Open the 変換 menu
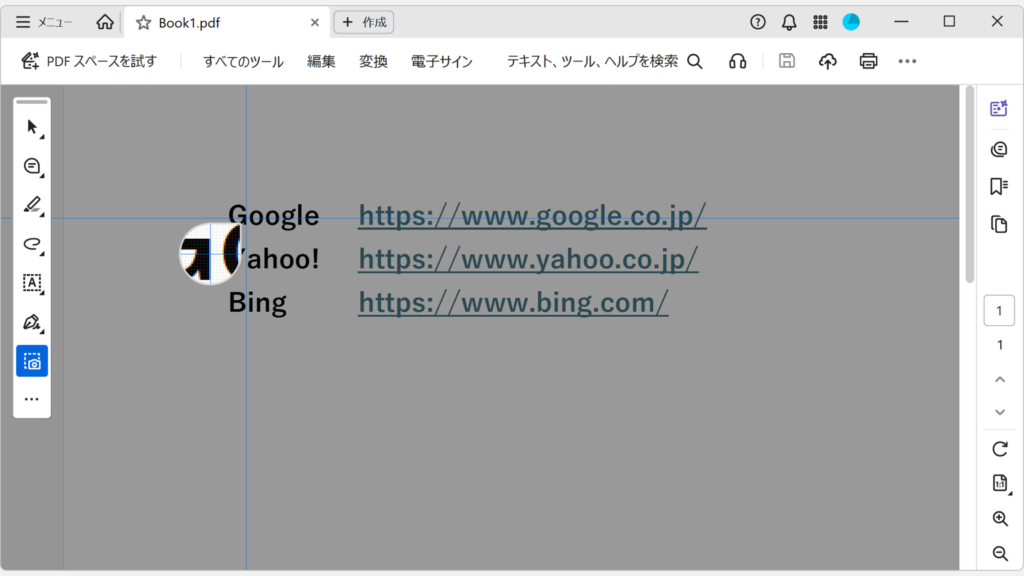The height and width of the screenshot is (576, 1024). click(x=373, y=61)
